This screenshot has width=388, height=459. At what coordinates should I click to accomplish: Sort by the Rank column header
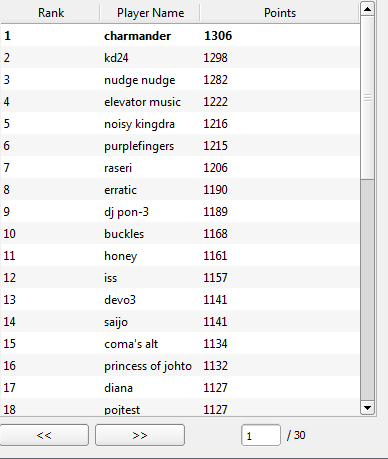tap(51, 13)
